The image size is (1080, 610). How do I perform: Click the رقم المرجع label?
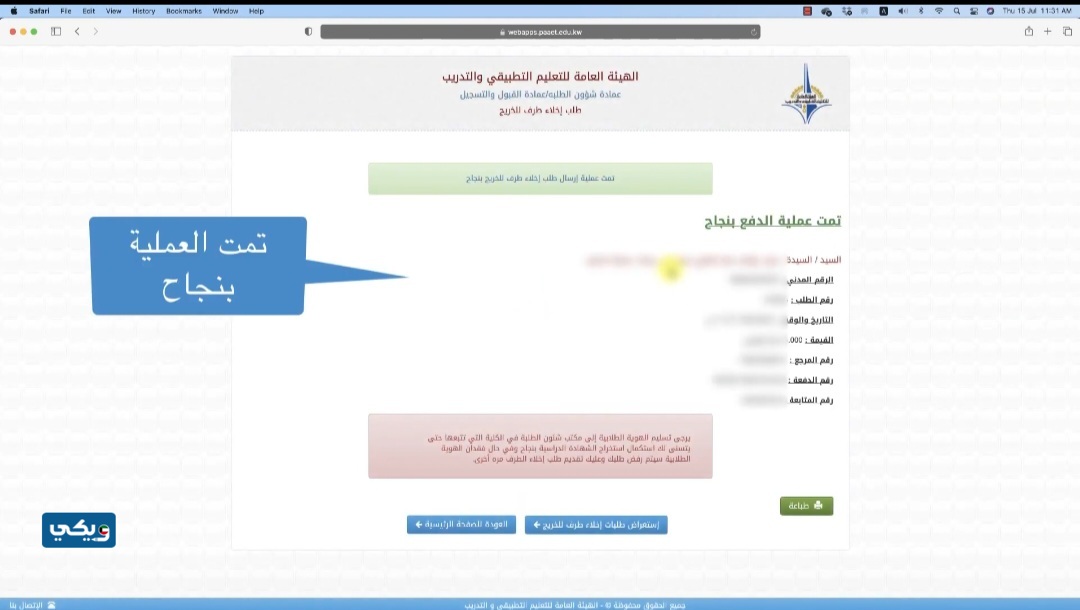(x=811, y=360)
